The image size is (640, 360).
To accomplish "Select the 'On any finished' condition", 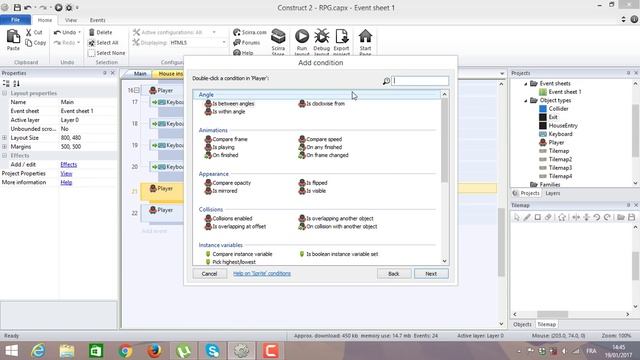I will pos(324,147).
